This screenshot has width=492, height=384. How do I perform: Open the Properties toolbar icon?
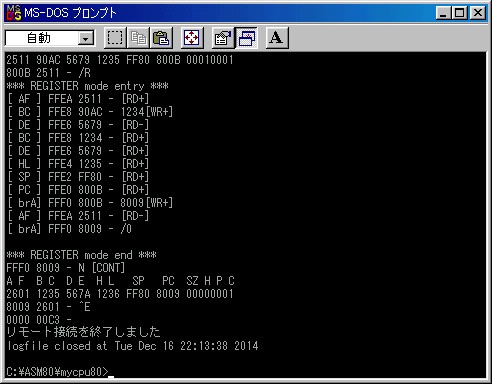point(223,38)
